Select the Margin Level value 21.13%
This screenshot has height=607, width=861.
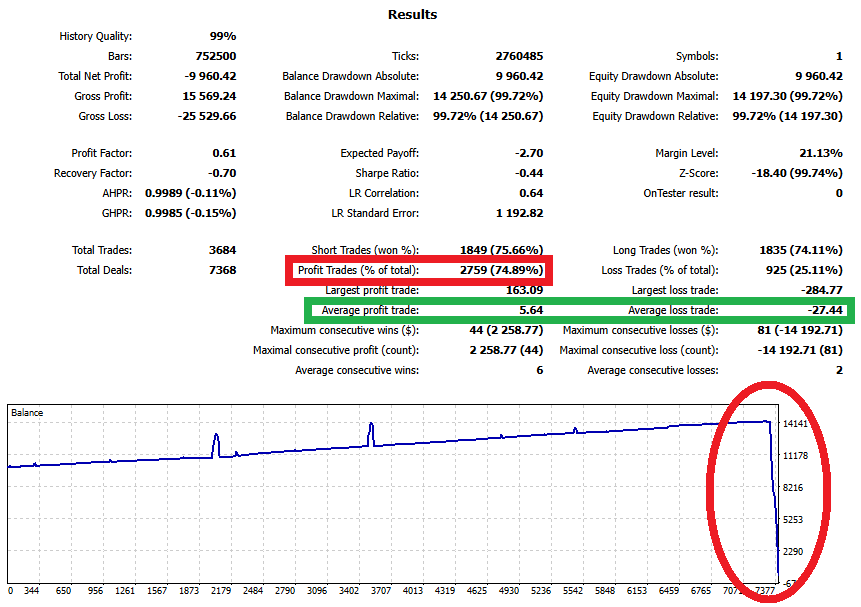click(820, 153)
